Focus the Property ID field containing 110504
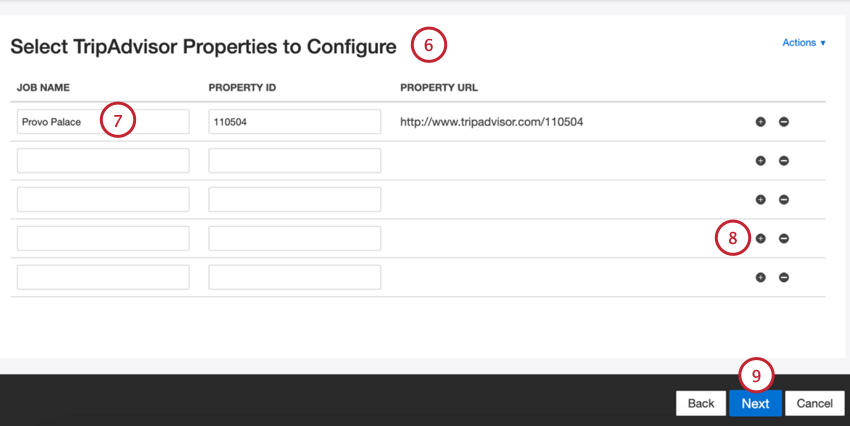This screenshot has width=850, height=426. (x=294, y=122)
